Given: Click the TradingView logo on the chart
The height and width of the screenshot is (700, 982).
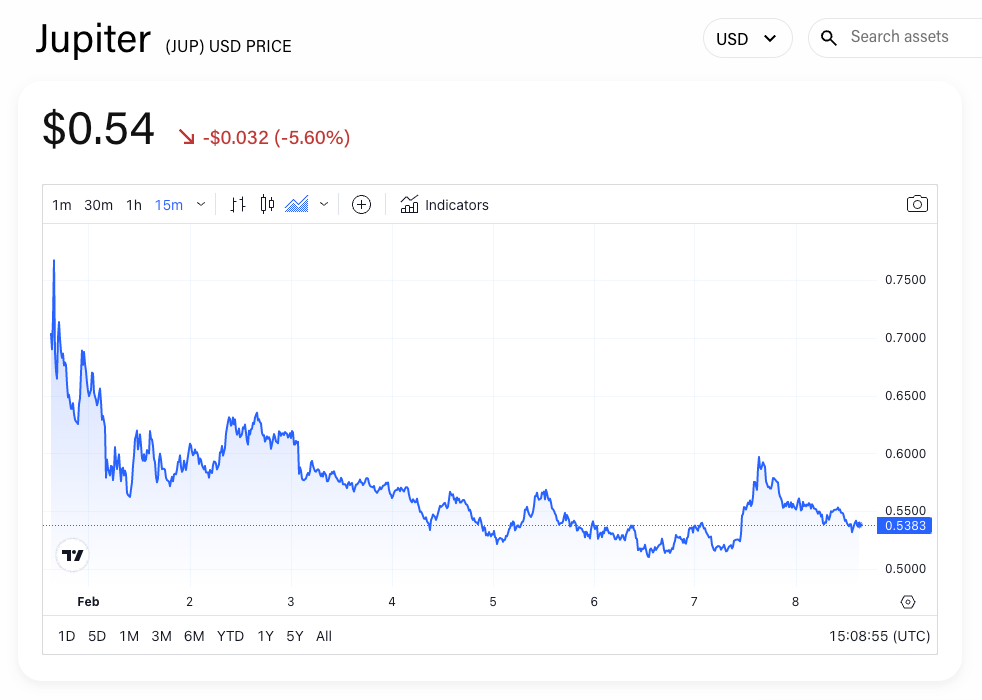Looking at the screenshot, I should pos(72,554).
